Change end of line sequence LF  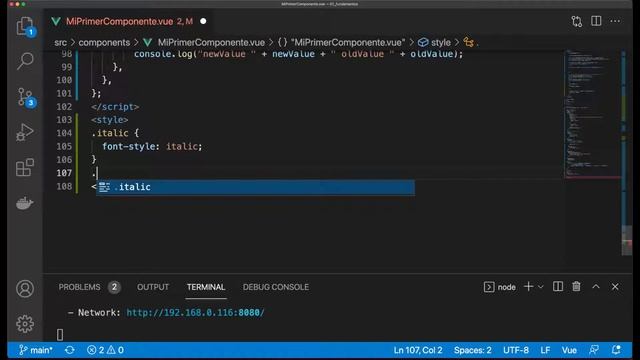point(545,350)
